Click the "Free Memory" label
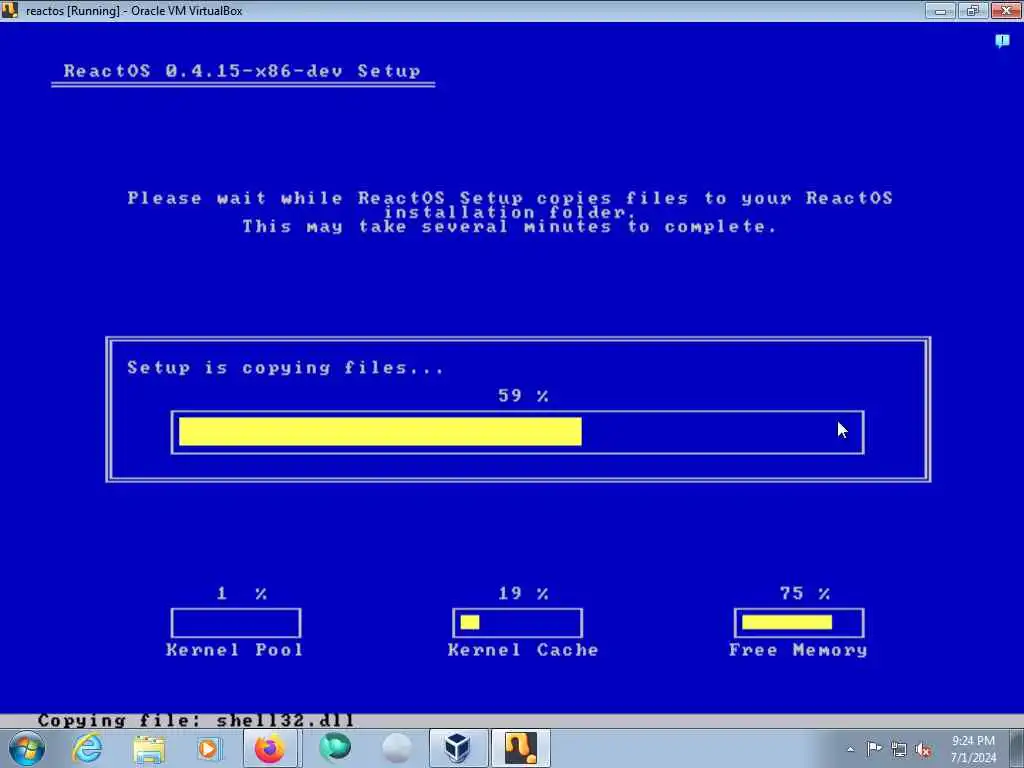 (x=798, y=650)
